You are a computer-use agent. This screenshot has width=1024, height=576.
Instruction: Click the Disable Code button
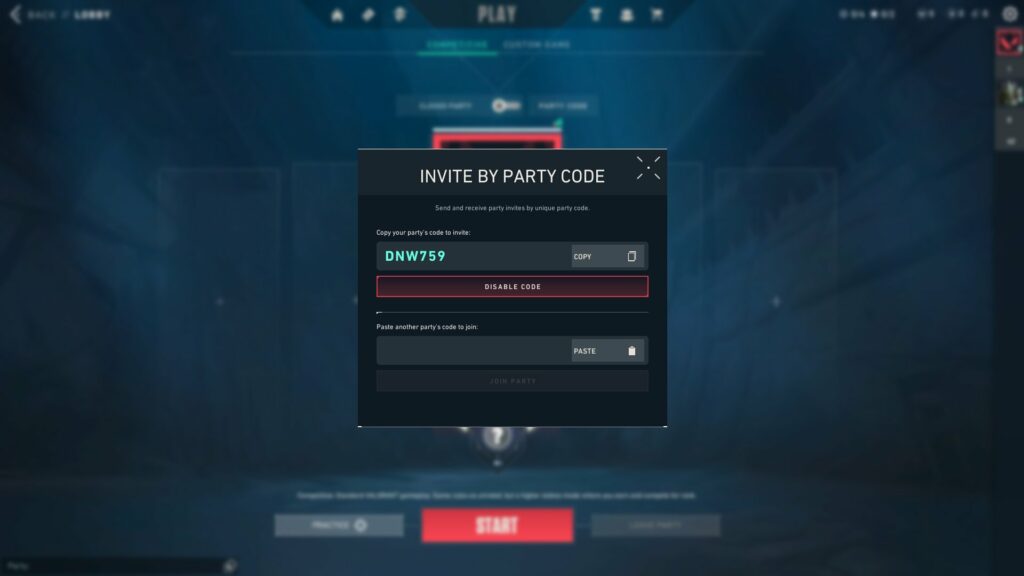[512, 287]
